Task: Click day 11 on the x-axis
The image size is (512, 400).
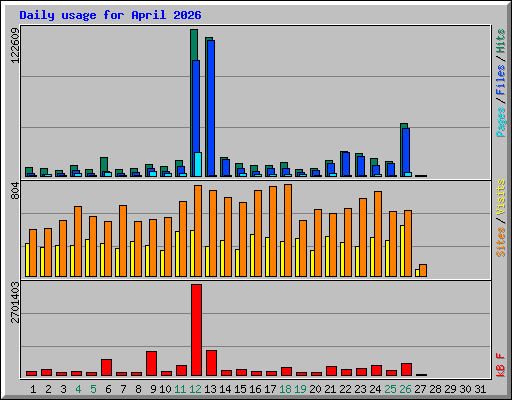Action: coord(180,389)
